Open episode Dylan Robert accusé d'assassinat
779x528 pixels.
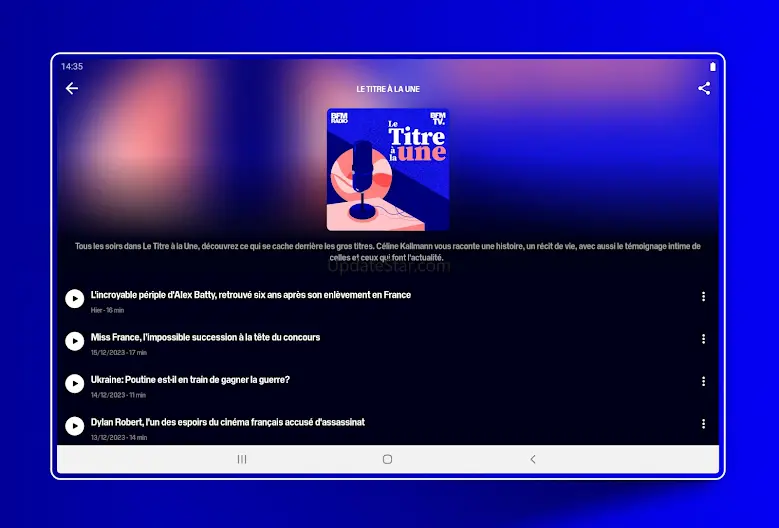tap(228, 422)
